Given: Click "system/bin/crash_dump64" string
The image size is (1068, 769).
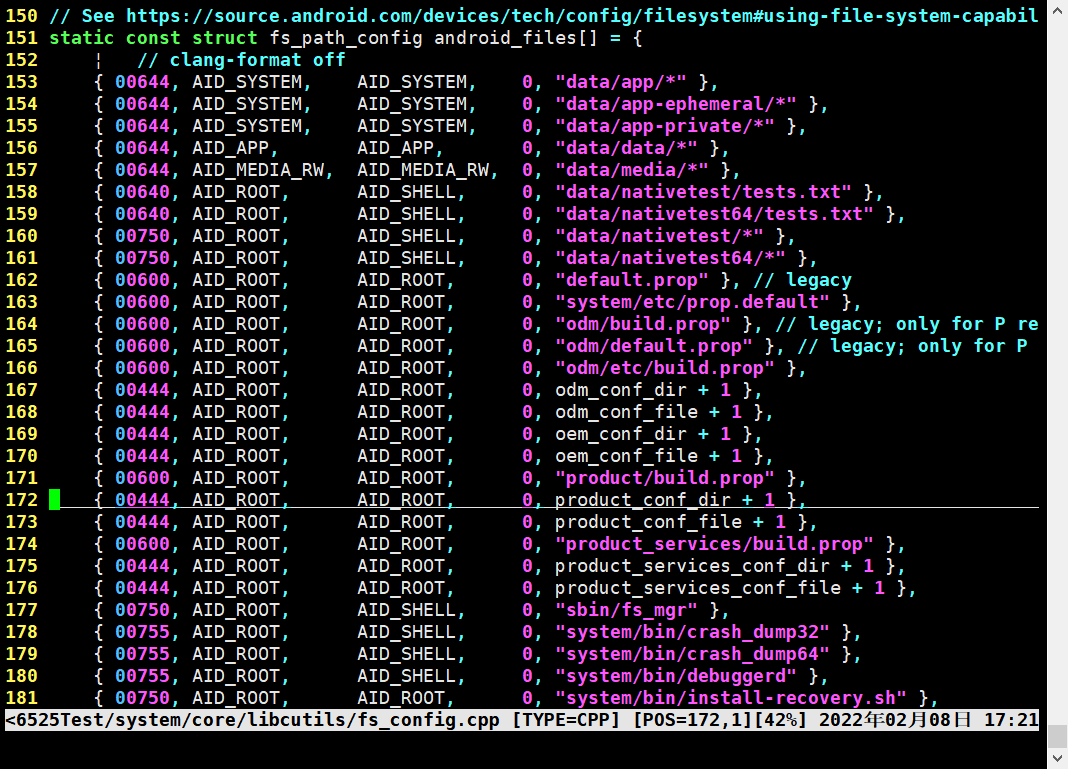Looking at the screenshot, I should [x=693, y=654].
